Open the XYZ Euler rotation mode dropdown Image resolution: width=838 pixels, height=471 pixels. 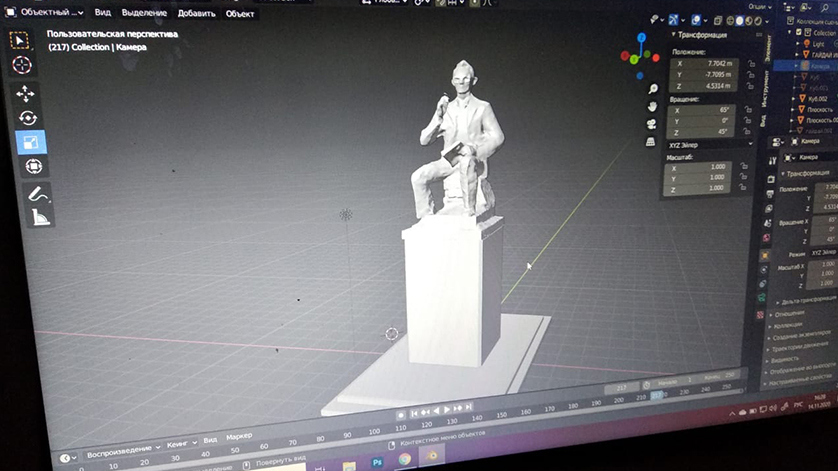point(709,144)
